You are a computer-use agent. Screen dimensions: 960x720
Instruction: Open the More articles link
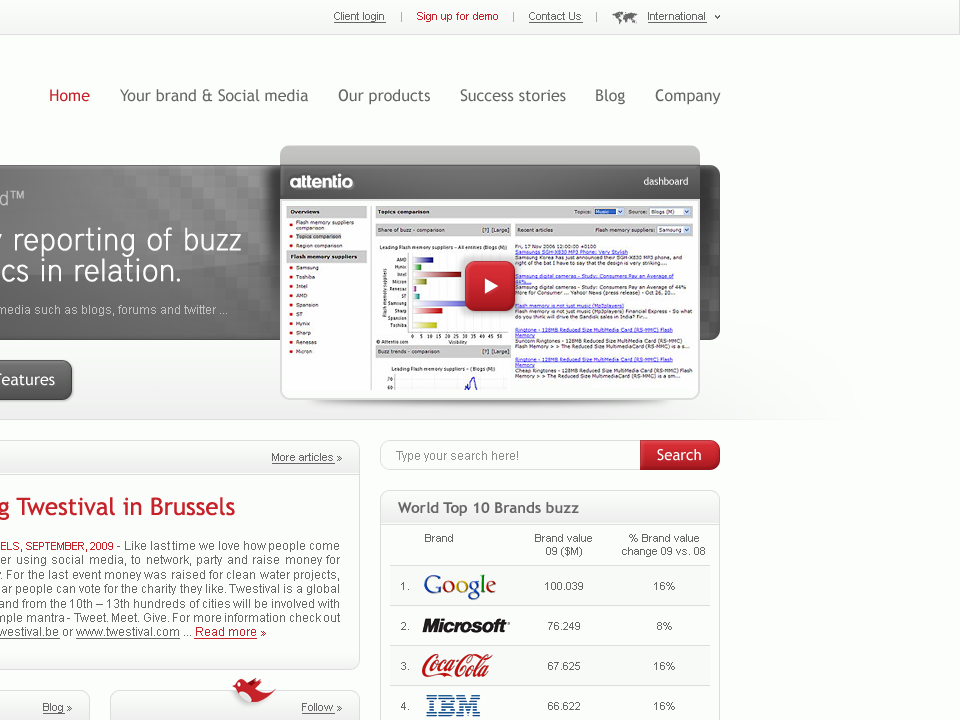point(305,458)
